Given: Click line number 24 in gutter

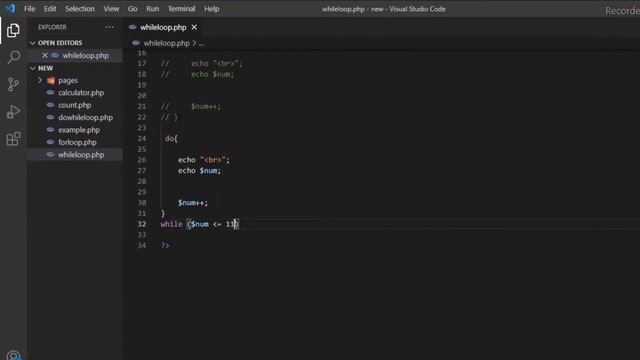Looking at the screenshot, I should tap(142, 138).
